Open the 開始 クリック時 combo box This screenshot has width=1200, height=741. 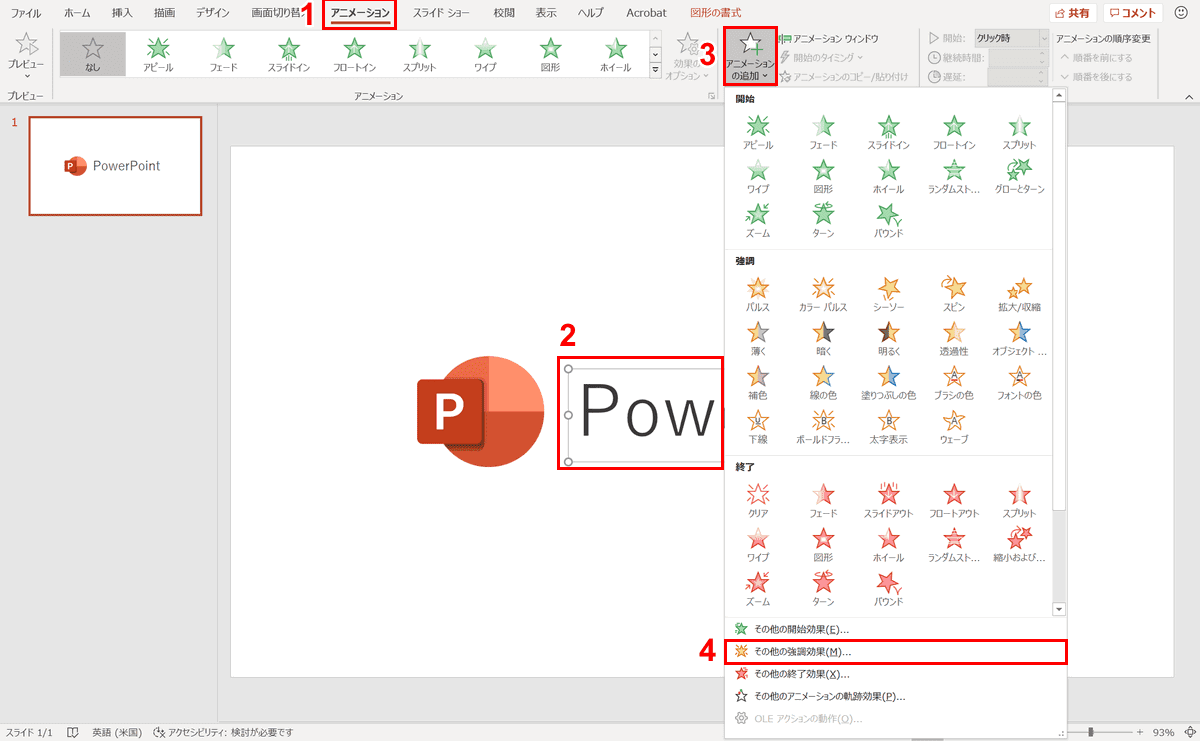coord(1011,38)
